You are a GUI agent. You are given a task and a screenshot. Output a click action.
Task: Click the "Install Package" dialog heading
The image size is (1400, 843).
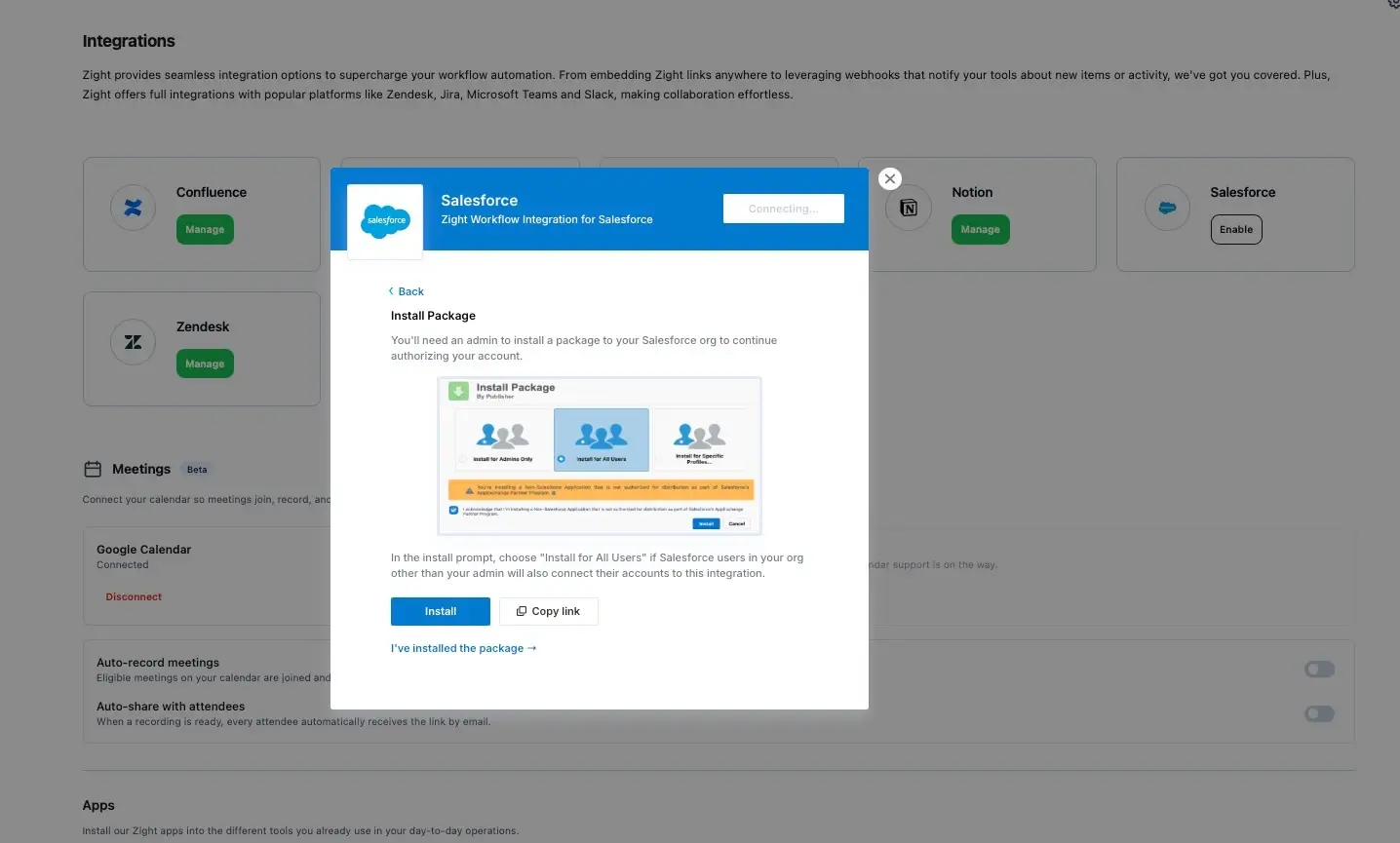pos(433,316)
